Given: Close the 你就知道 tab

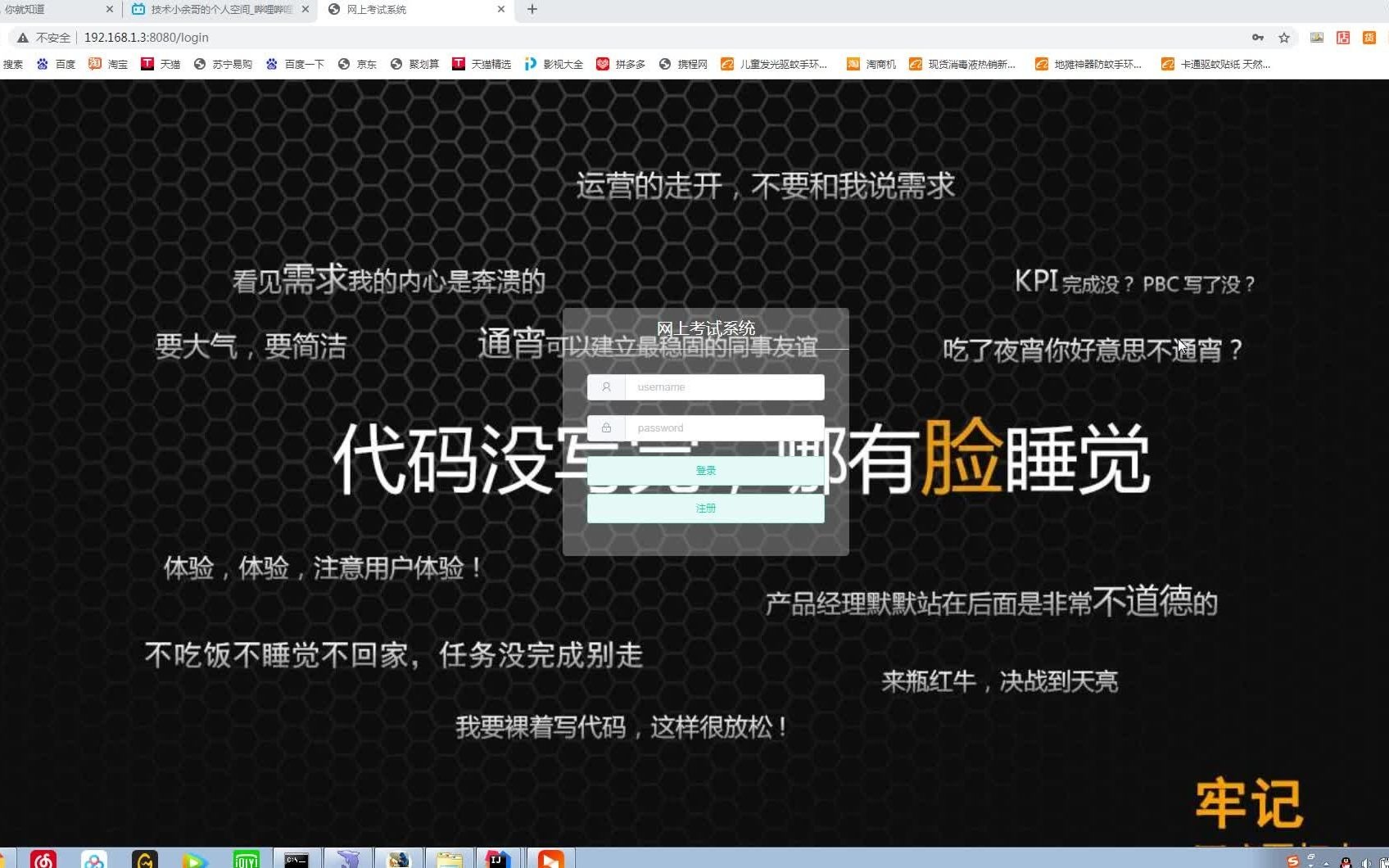Looking at the screenshot, I should coord(110,10).
